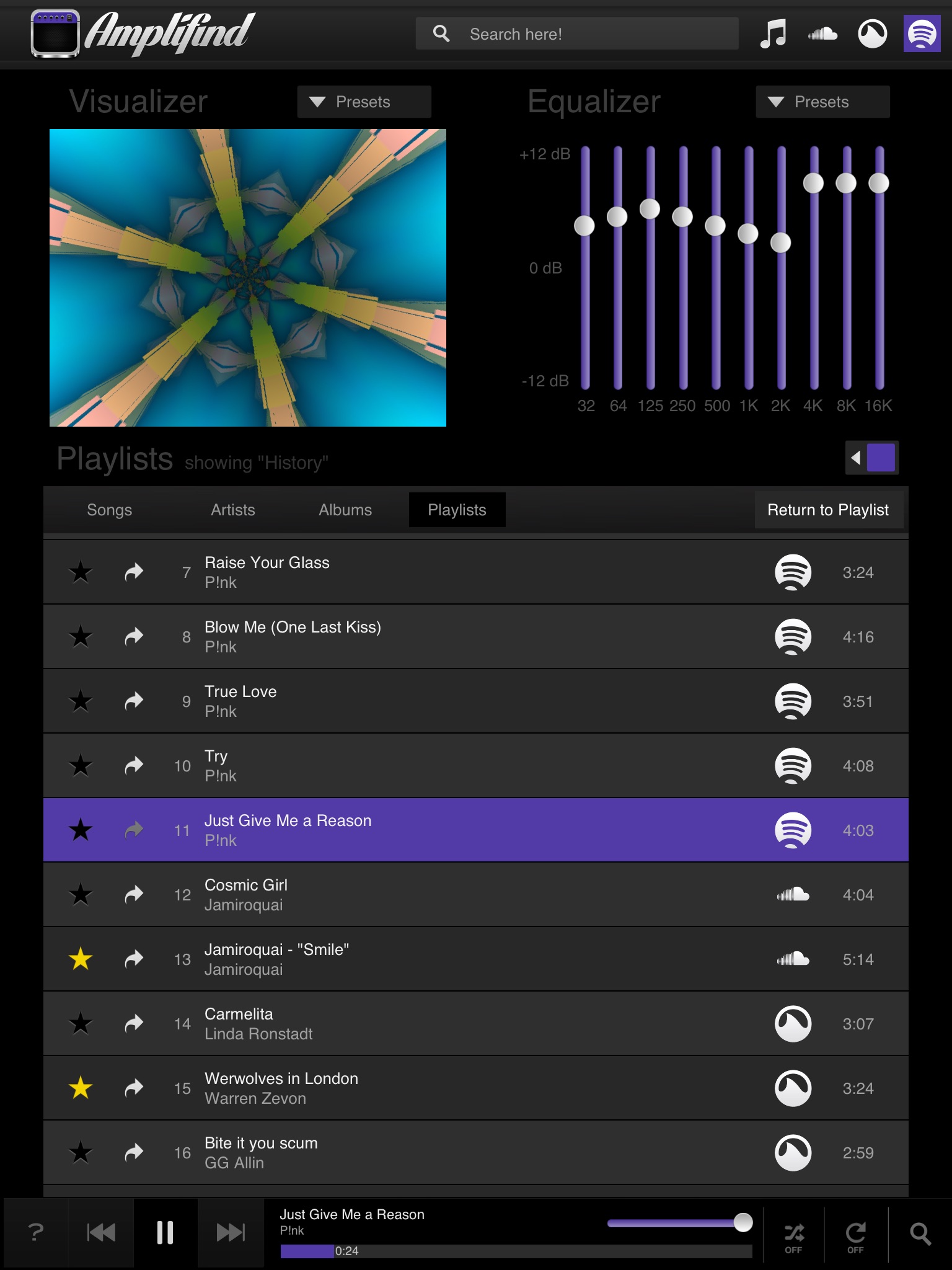Click the 4K equalizer band slider knob
This screenshot has height=1270, width=952.
pyautogui.click(x=813, y=183)
